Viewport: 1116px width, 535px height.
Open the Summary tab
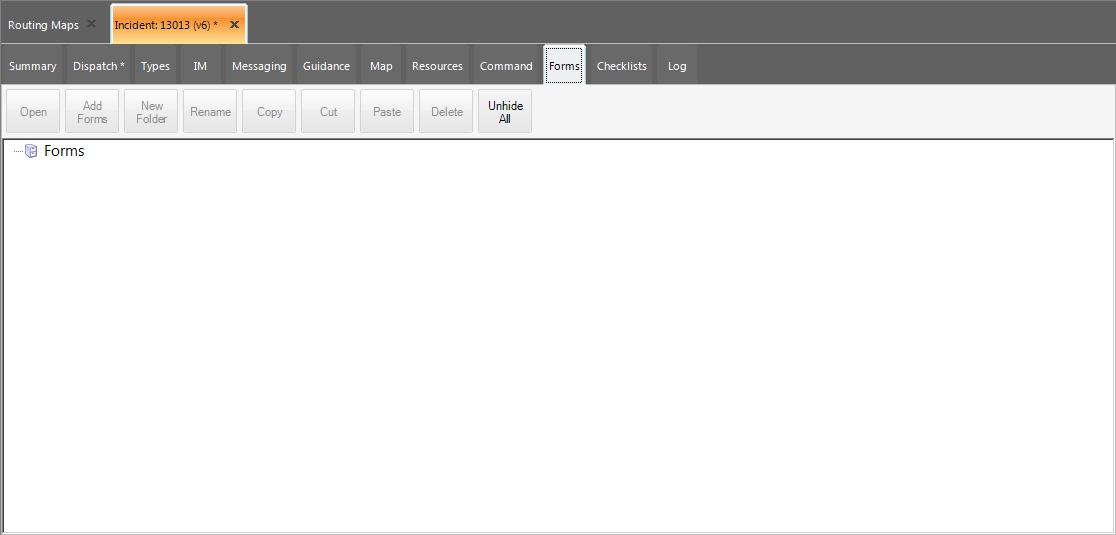(x=32, y=65)
